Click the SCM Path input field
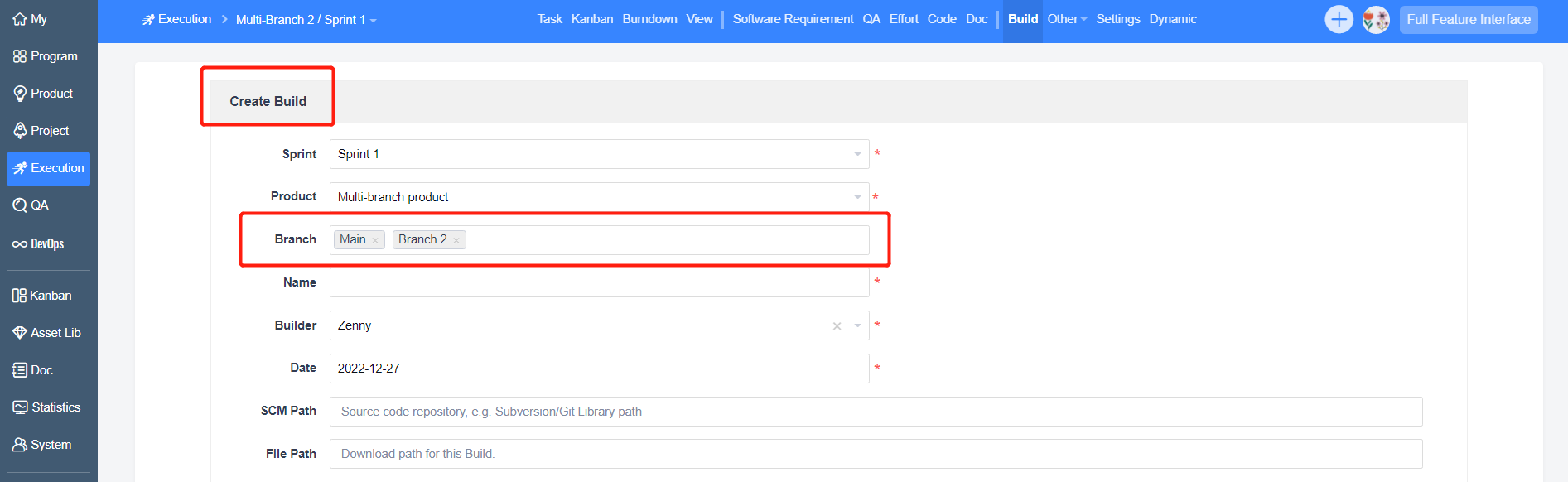 (x=876, y=412)
